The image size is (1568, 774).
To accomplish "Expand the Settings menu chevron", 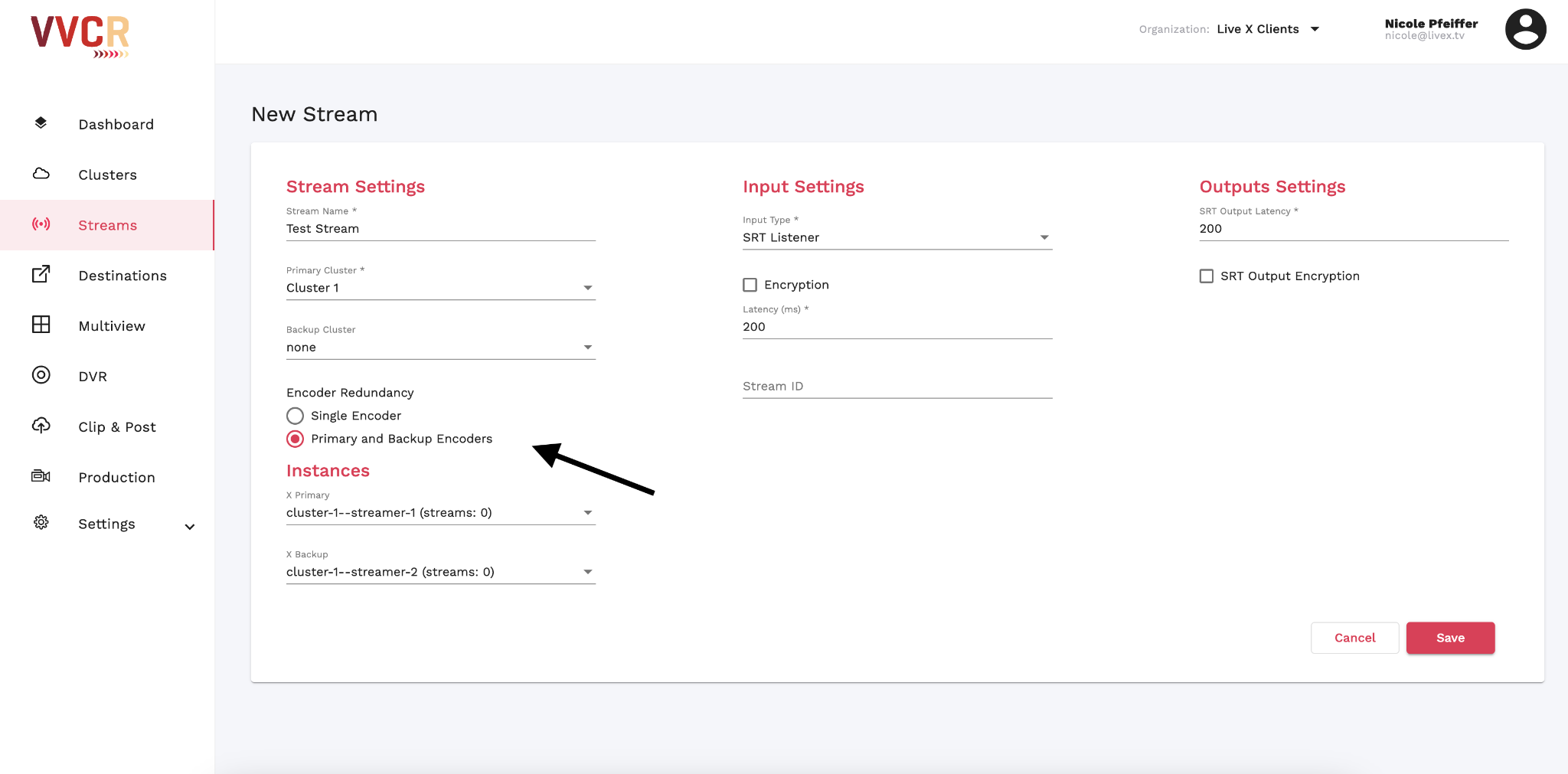I will 190,527.
